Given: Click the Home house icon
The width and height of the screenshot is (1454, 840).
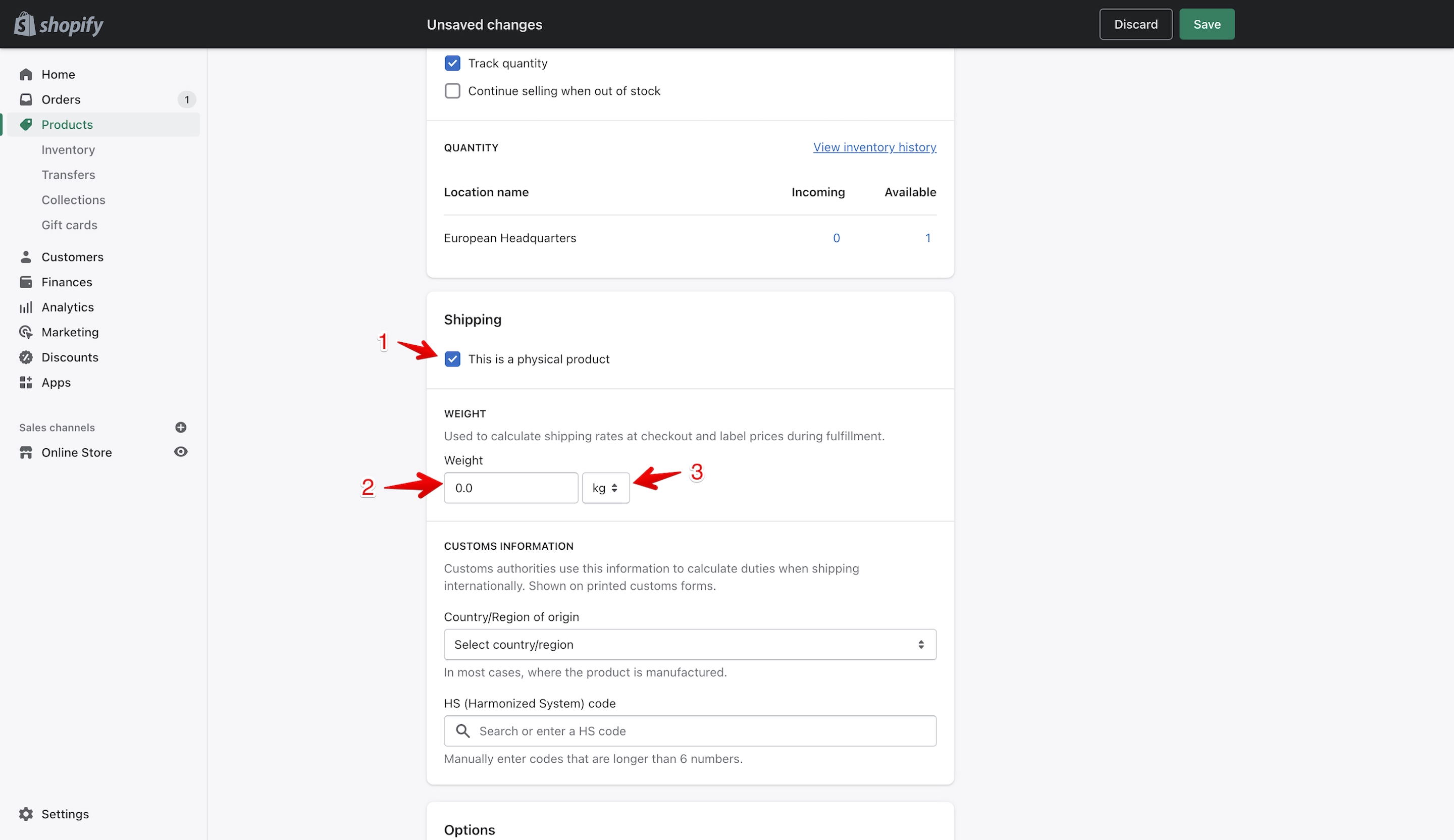Looking at the screenshot, I should pos(26,74).
